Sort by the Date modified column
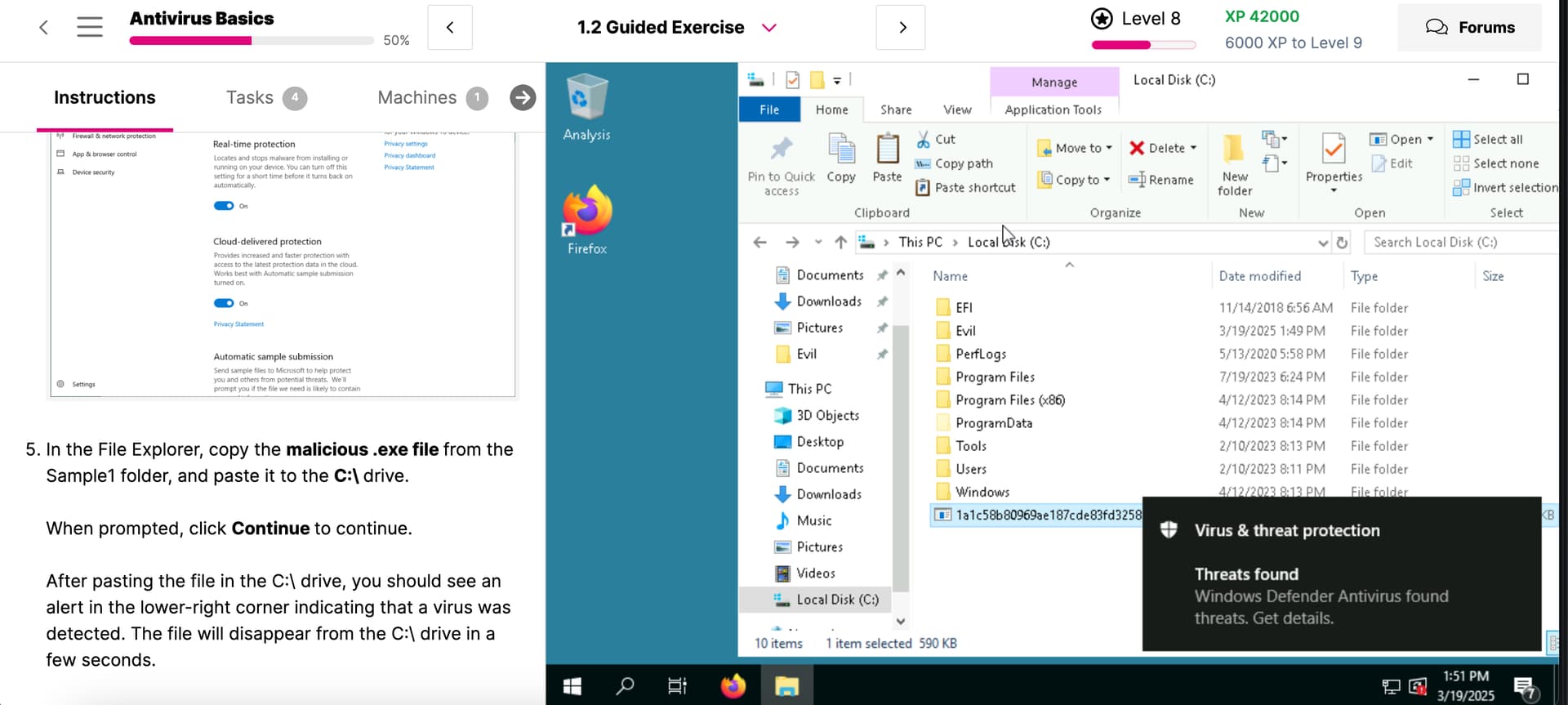 click(x=1259, y=276)
